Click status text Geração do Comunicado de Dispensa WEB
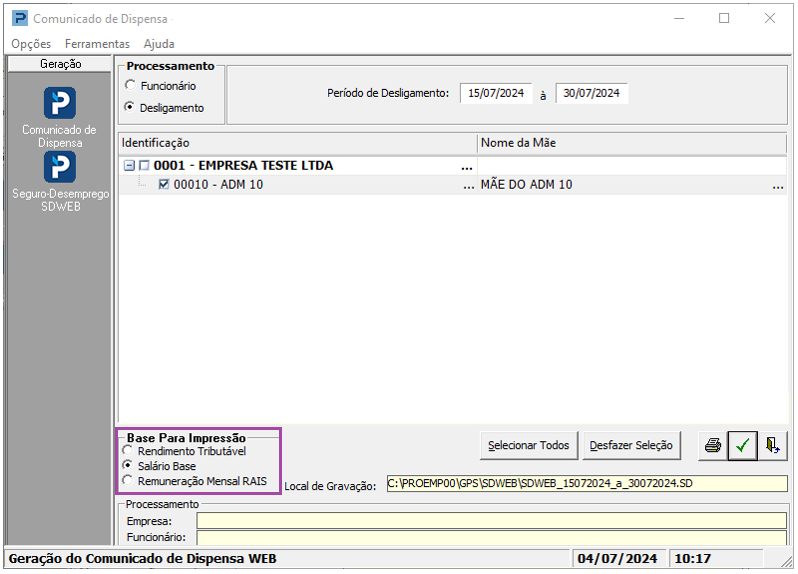The image size is (798, 574). pyautogui.click(x=142, y=559)
